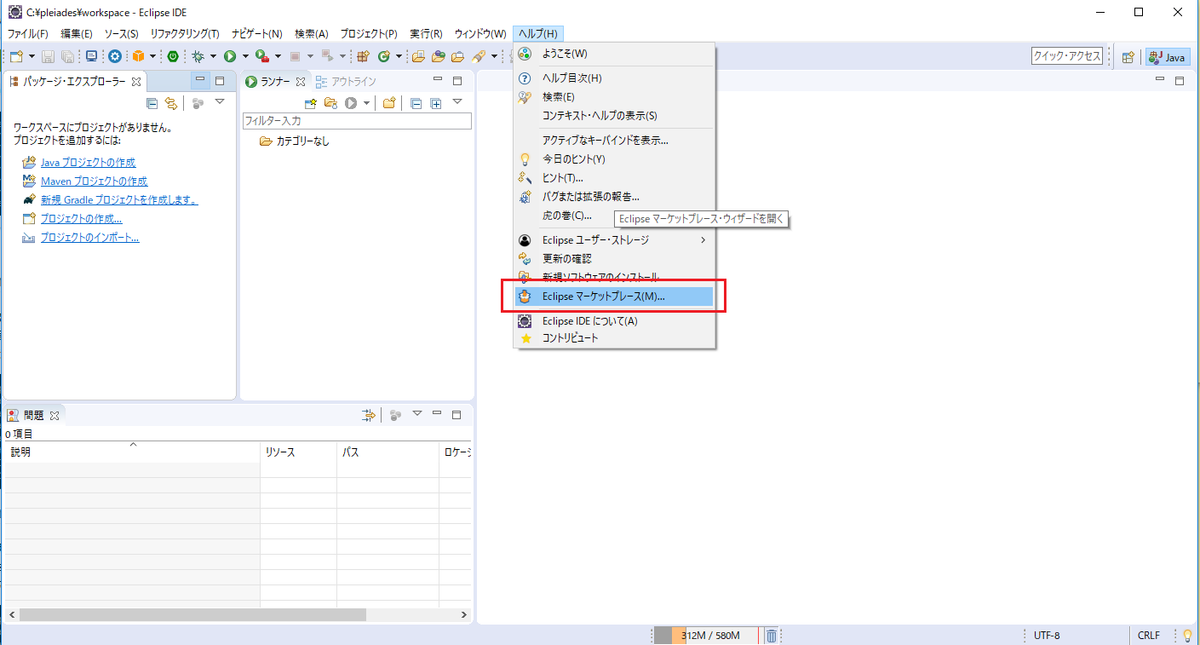
Task: Close the Package Explorer tab
Action: (x=136, y=81)
